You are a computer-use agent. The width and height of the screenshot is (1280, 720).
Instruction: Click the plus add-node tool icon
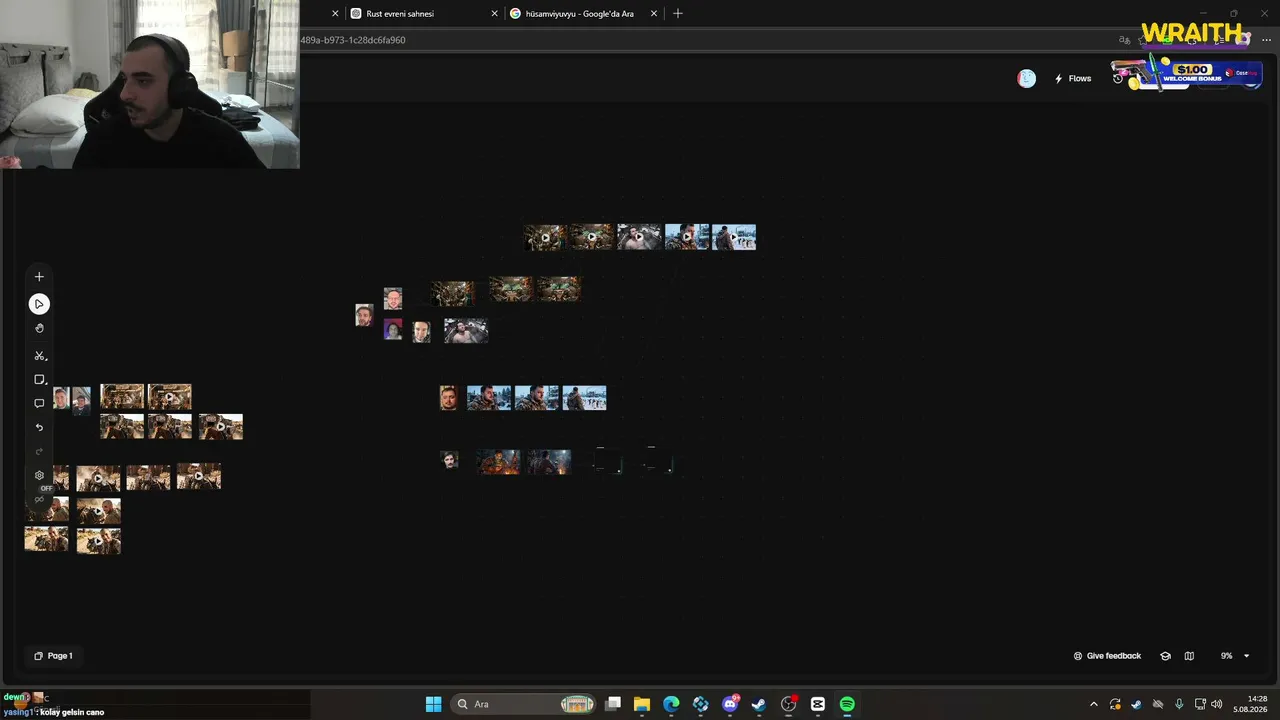pos(39,277)
